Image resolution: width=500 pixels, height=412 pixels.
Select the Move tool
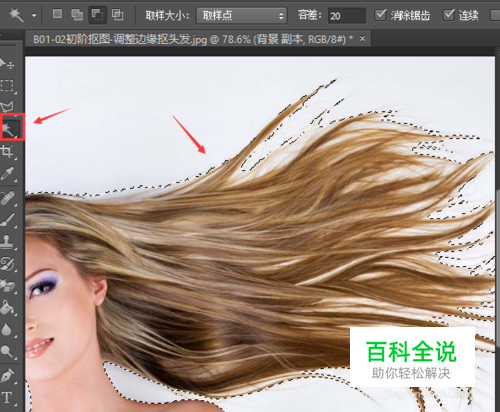pyautogui.click(x=7, y=63)
